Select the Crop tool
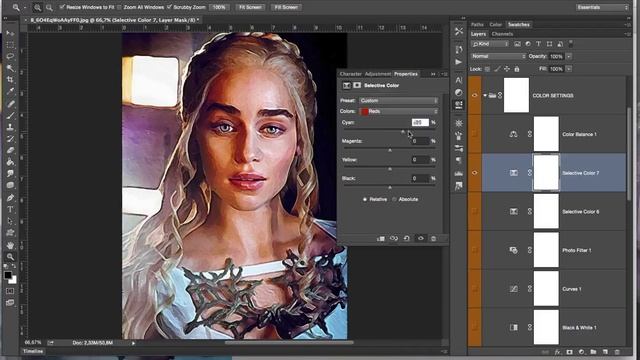The image size is (640, 360). point(11,80)
